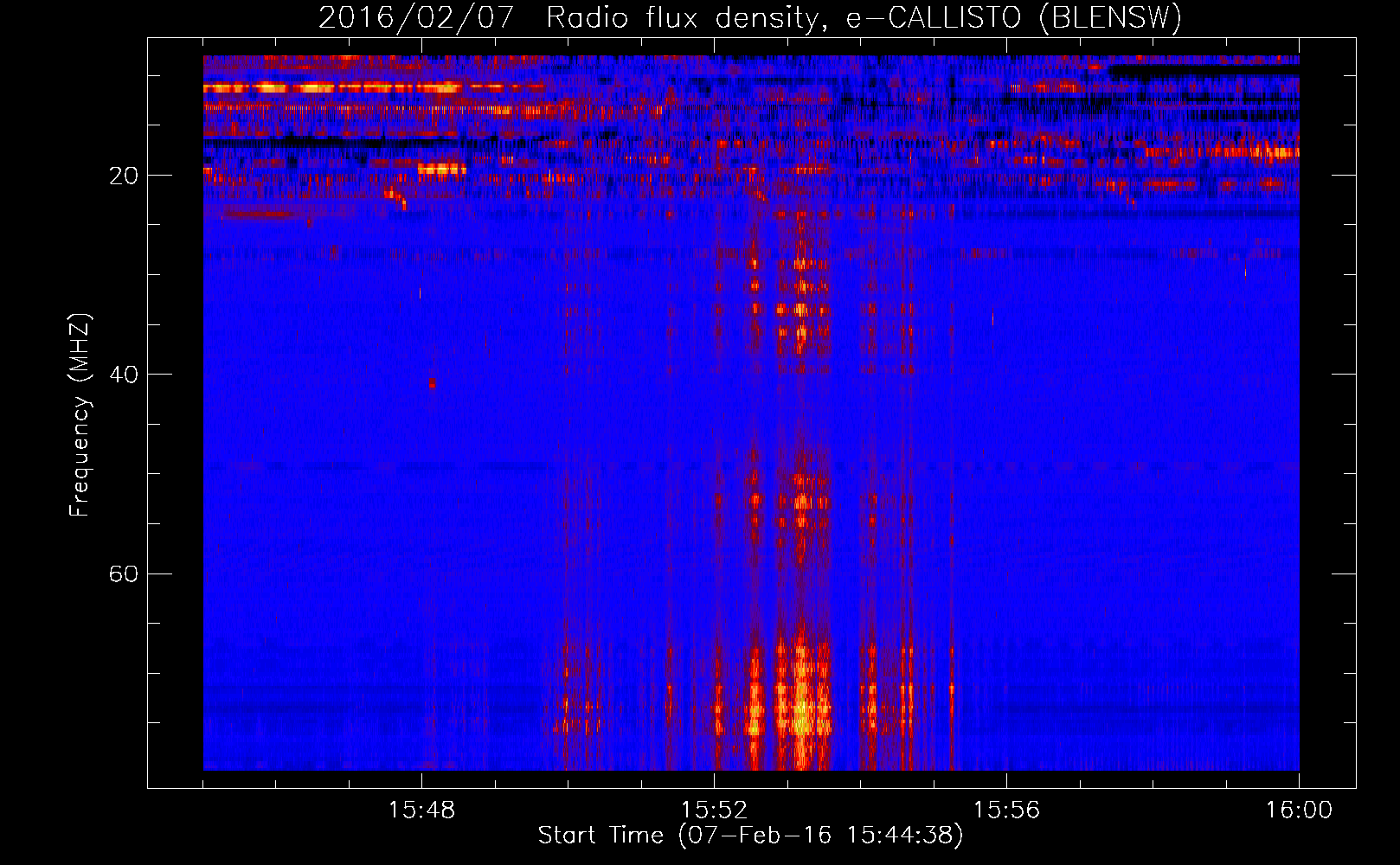Click the 'Frequency (MHZ)' axis label
This screenshot has width=1400, height=865.
pos(80,415)
